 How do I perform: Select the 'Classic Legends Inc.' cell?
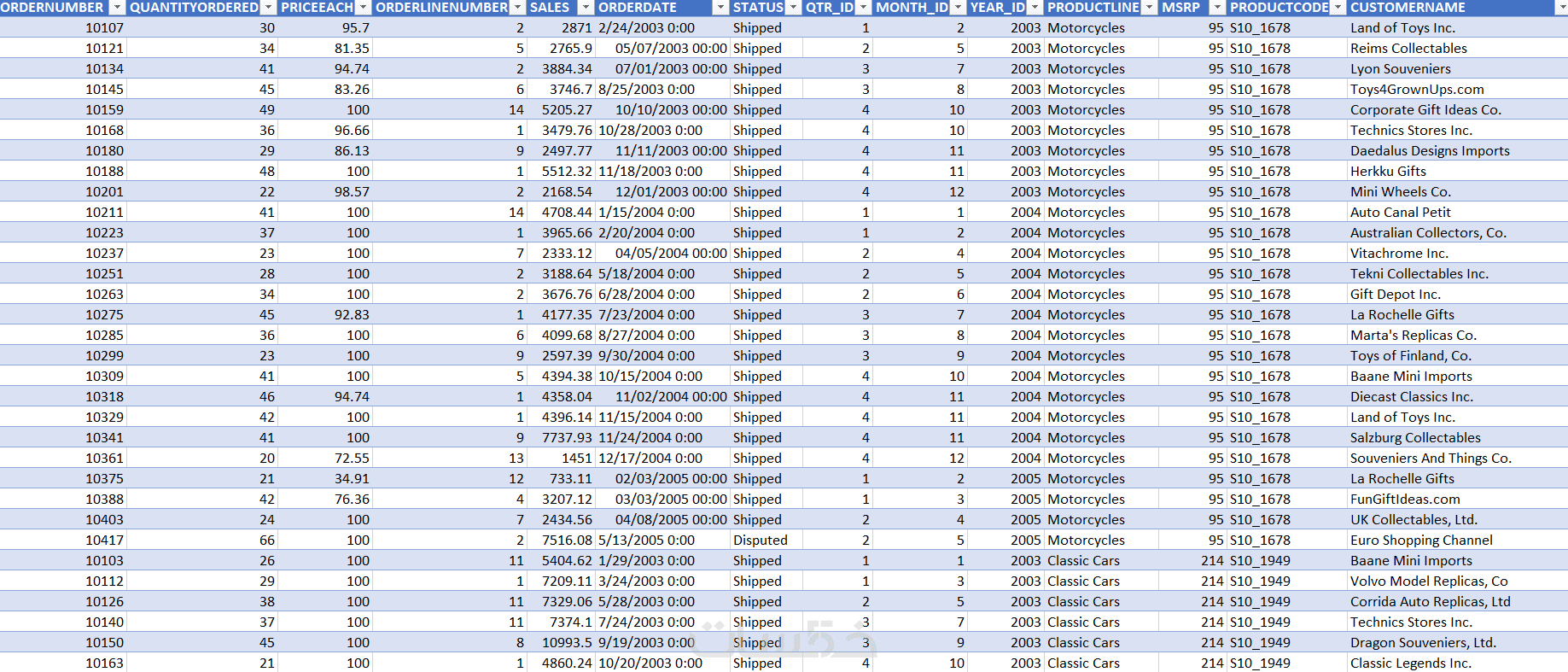pos(1457,663)
